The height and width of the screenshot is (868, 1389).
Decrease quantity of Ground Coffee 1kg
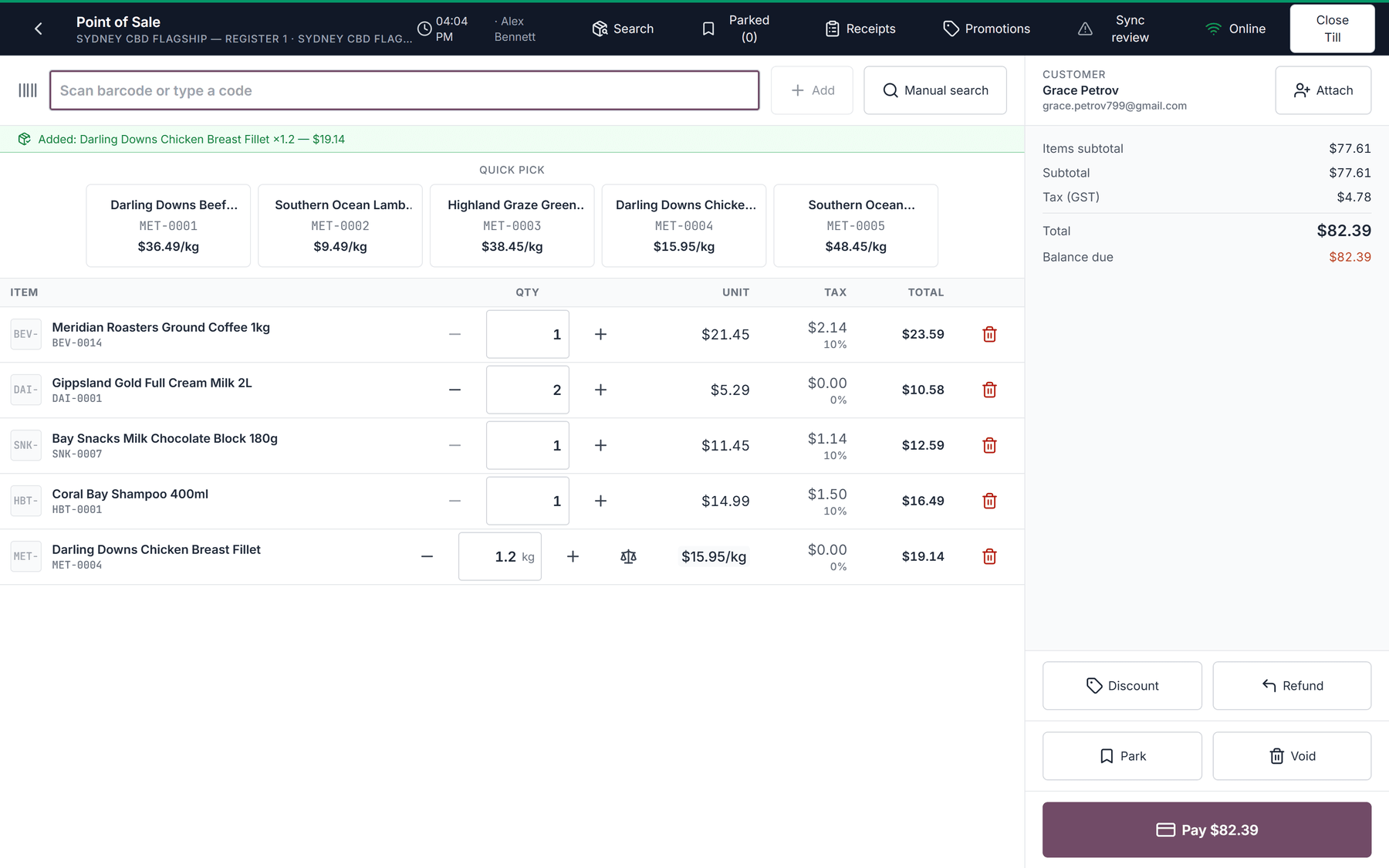[x=455, y=334]
